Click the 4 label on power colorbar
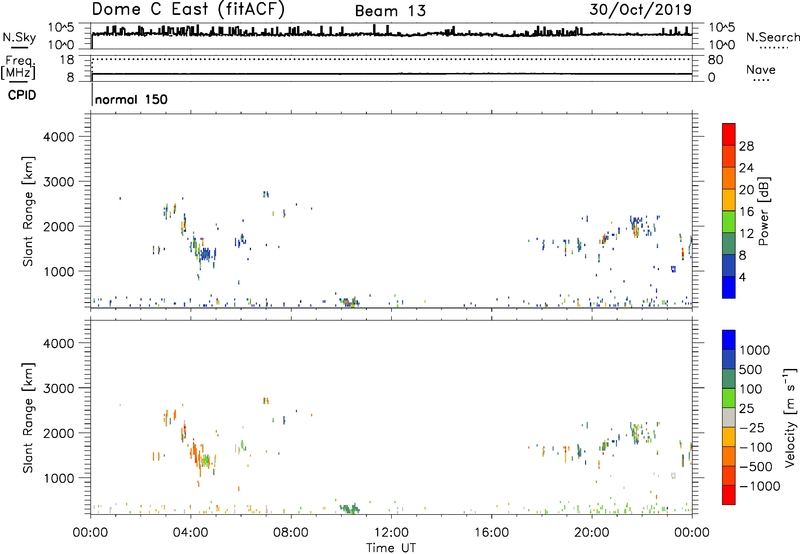 (x=742, y=277)
